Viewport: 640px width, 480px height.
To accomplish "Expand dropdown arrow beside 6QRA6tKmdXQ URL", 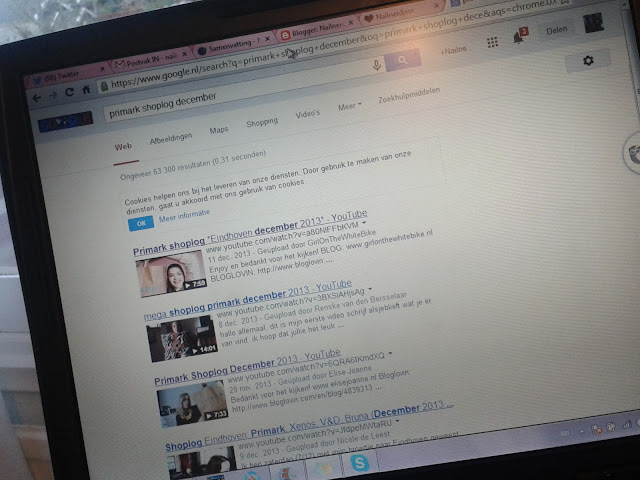I will [x=391, y=353].
